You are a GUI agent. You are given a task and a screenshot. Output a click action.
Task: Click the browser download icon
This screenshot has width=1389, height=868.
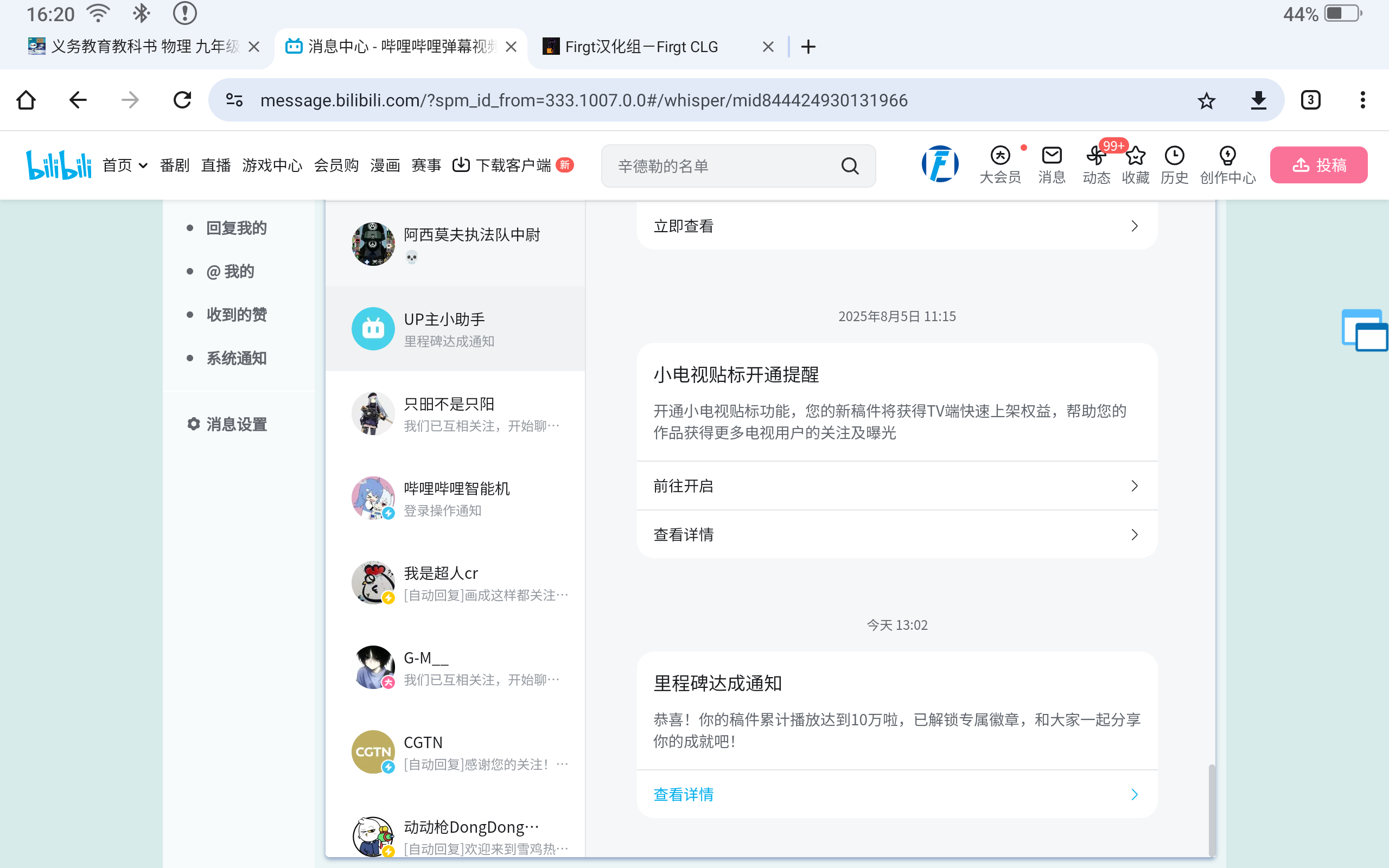1259,100
